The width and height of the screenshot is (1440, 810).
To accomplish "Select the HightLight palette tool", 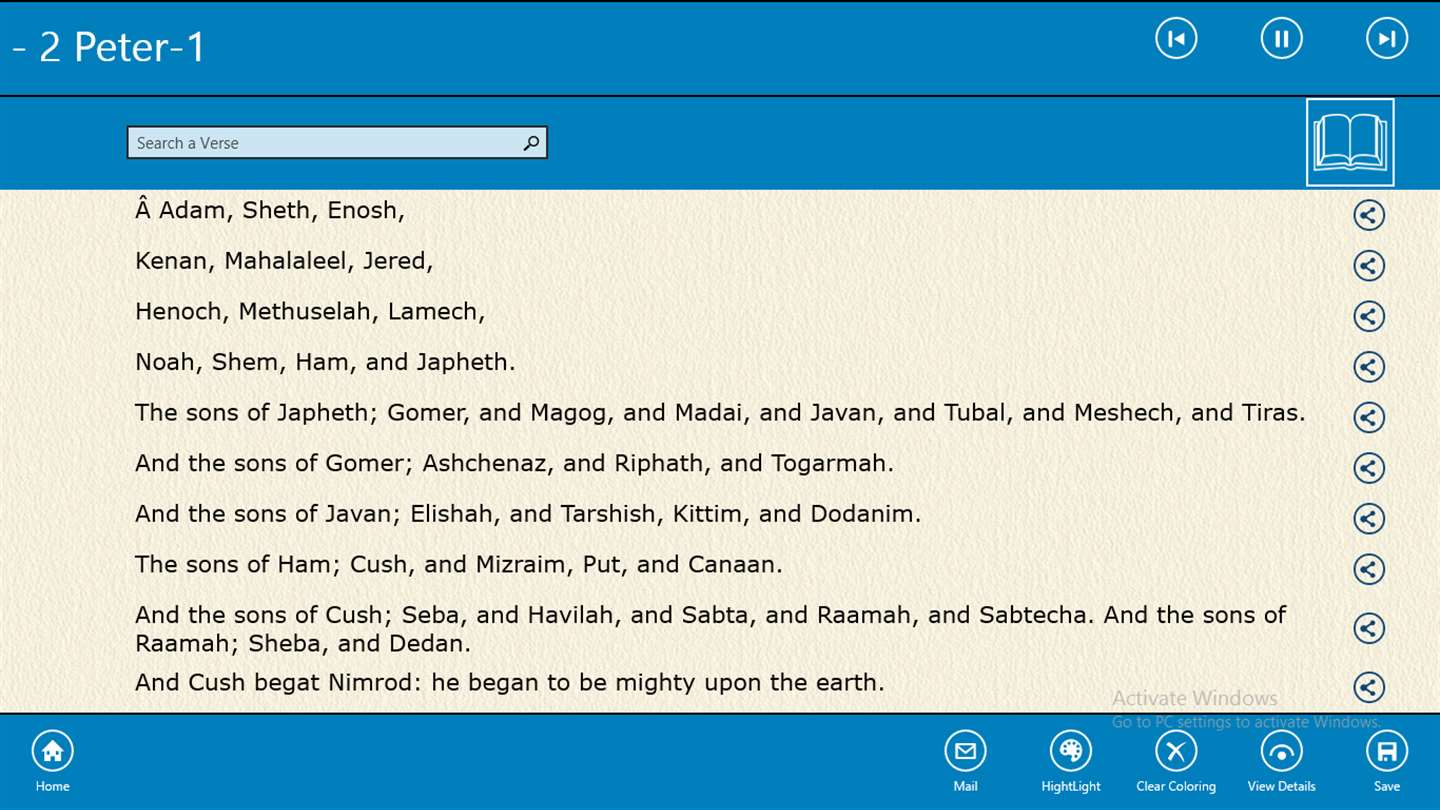I will pos(1071,761).
